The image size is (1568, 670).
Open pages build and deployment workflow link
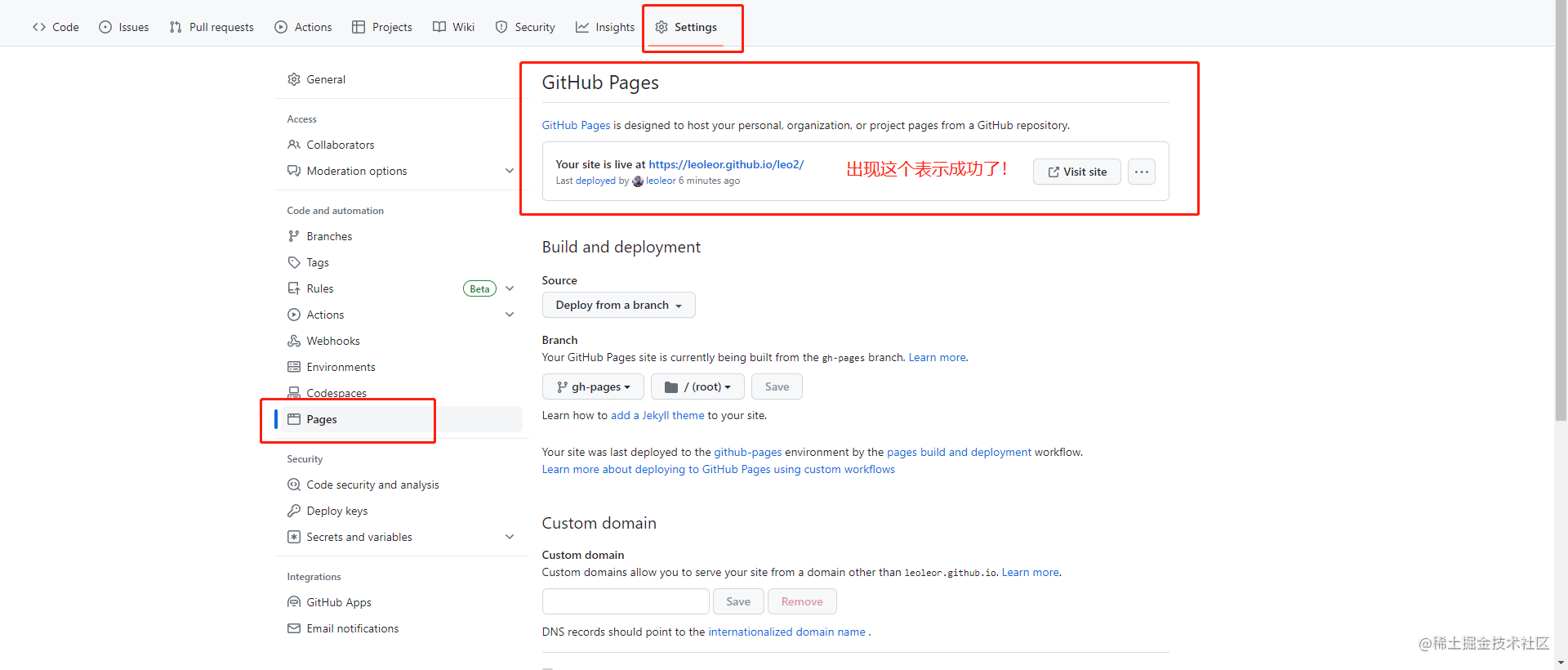(x=959, y=452)
